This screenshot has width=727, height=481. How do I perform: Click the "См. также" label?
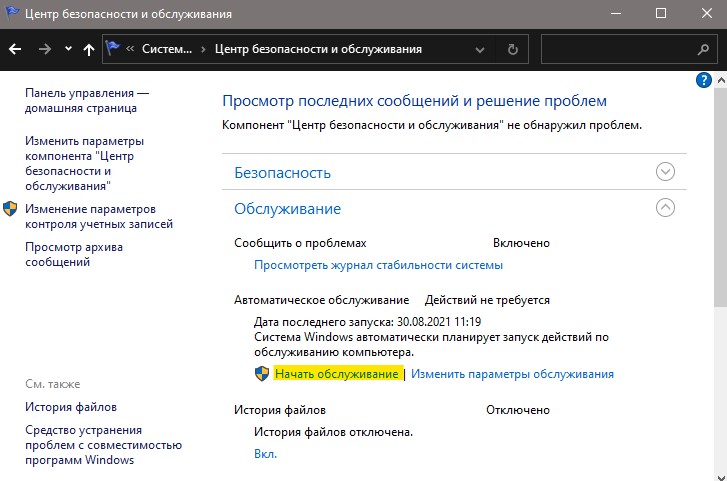pyautogui.click(x=52, y=384)
